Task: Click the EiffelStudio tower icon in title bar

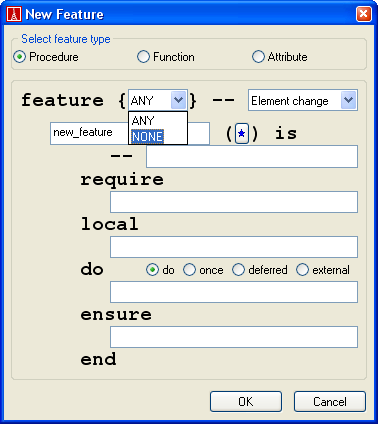Action: click(14, 14)
